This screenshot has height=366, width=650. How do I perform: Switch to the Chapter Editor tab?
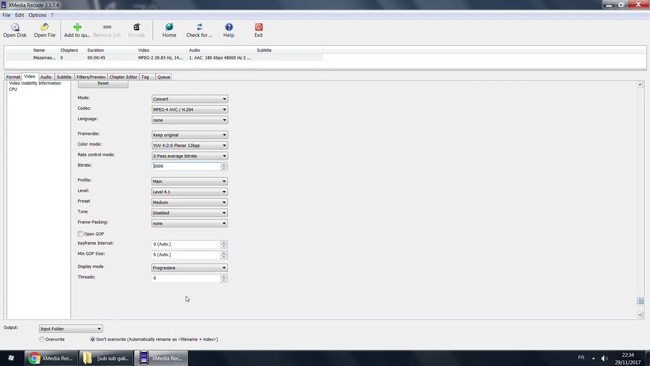(x=123, y=77)
